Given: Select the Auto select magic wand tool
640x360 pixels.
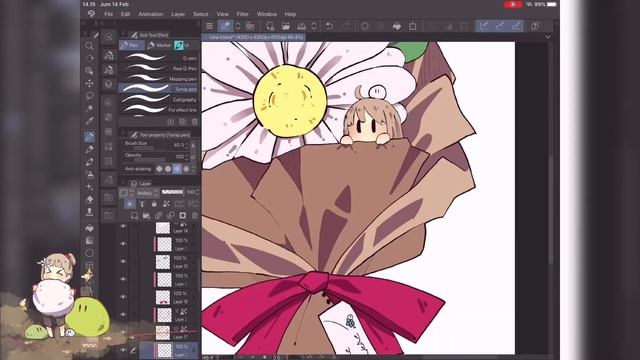Looking at the screenshot, I should [89, 108].
